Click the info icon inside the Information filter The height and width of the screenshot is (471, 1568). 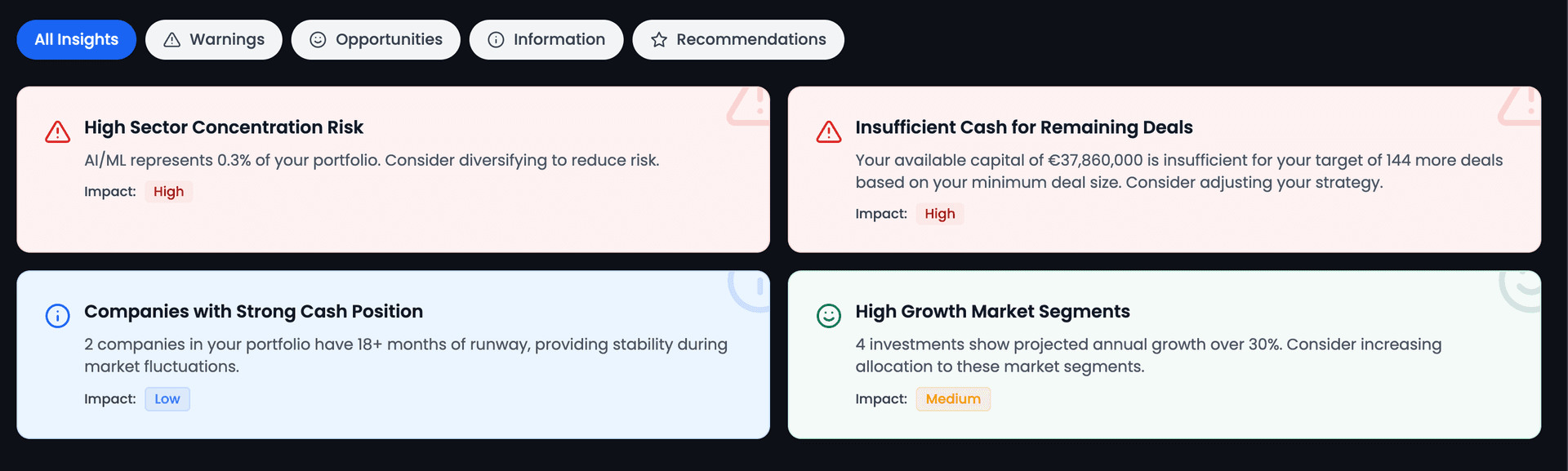click(x=496, y=38)
